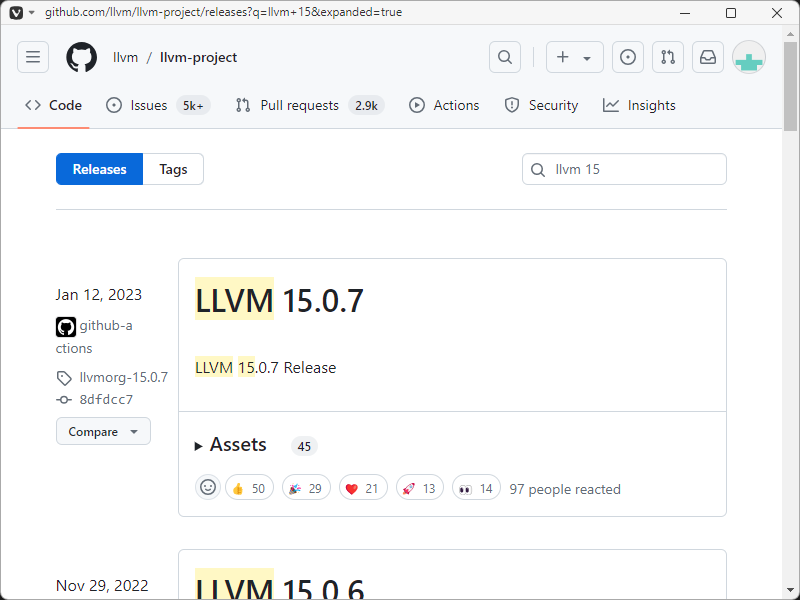The height and width of the screenshot is (600, 800).
Task: Switch to the Issues tab
Action: pyautogui.click(x=158, y=106)
